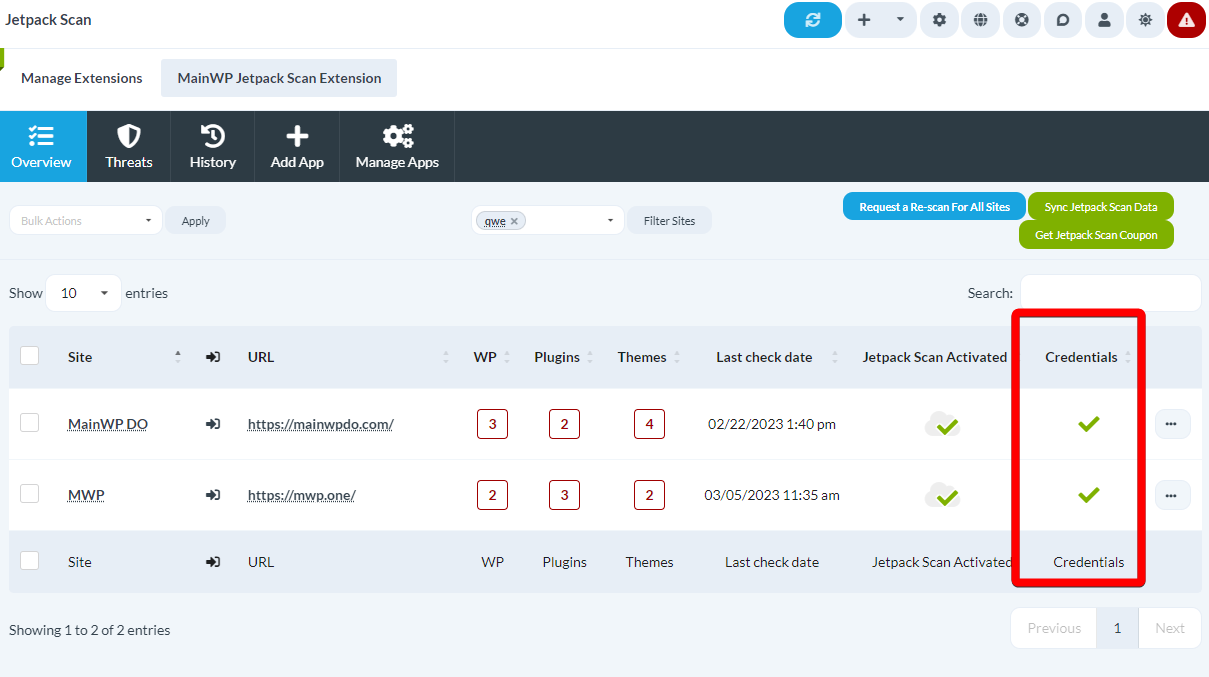This screenshot has width=1209, height=677.
Task: Click inside the Search input field
Action: (x=1110, y=292)
